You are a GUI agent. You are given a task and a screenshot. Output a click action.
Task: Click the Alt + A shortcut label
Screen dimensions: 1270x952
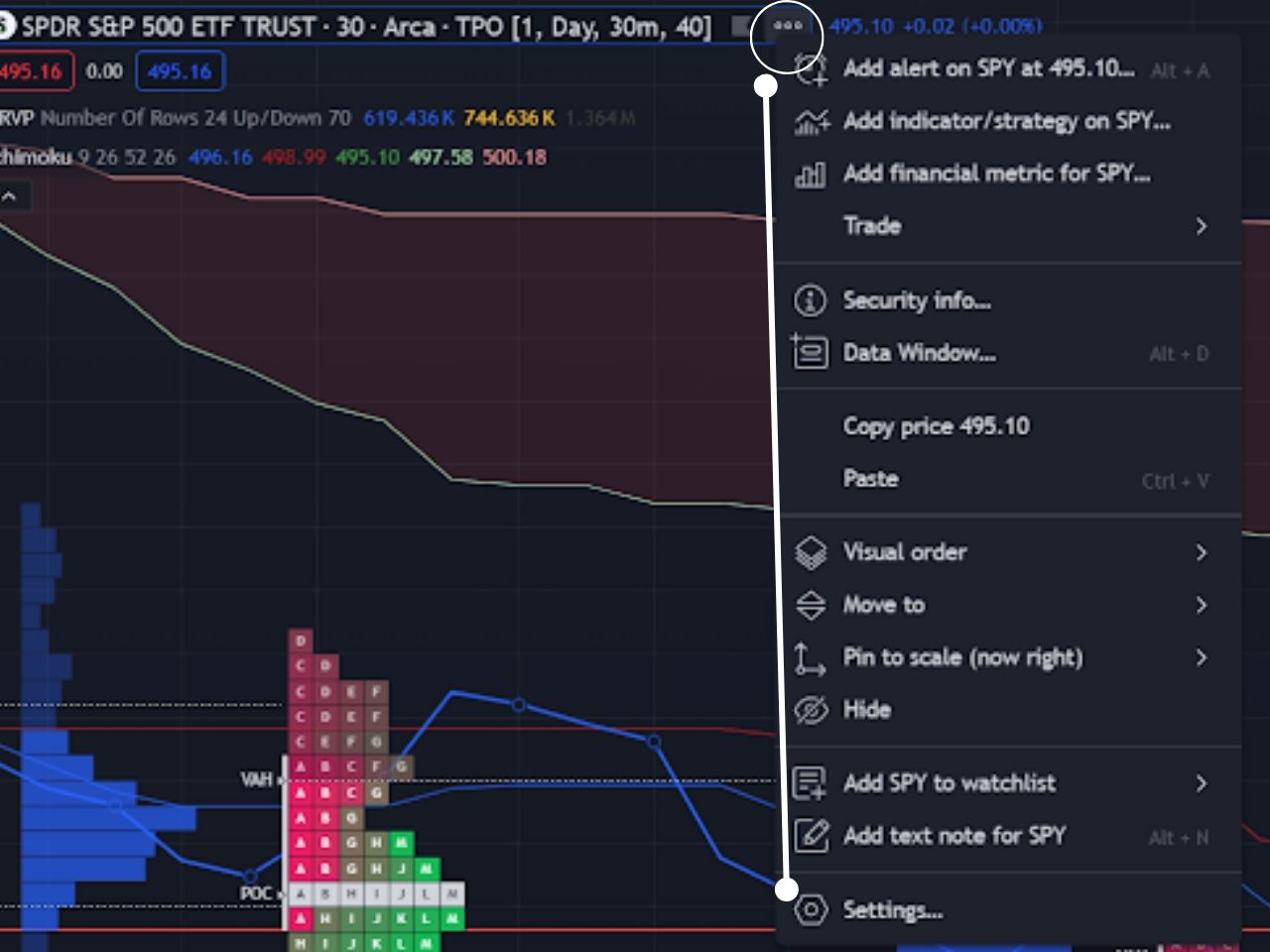(x=1180, y=70)
